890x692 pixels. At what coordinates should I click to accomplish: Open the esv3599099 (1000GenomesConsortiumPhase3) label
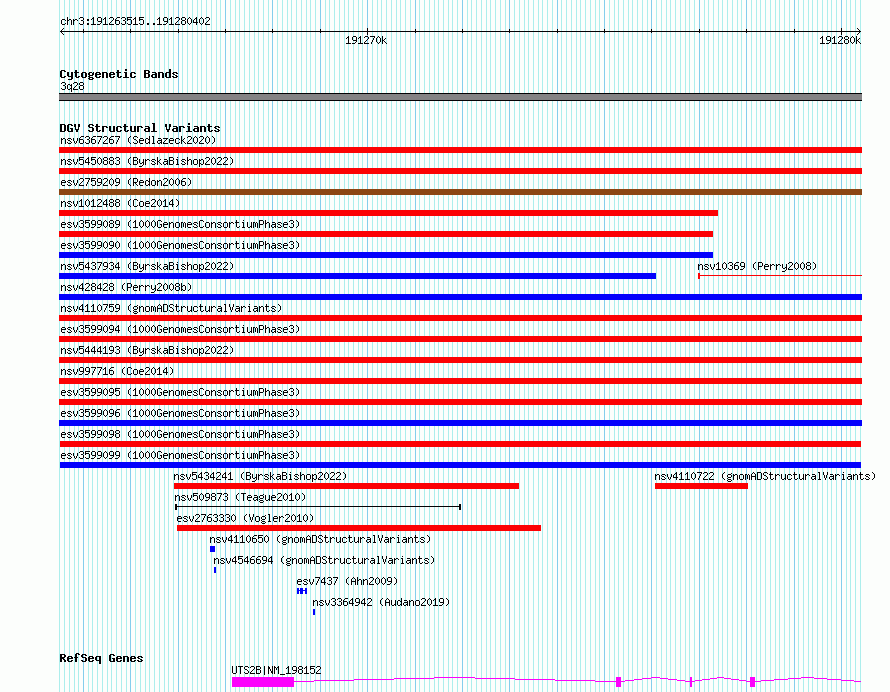coord(180,455)
